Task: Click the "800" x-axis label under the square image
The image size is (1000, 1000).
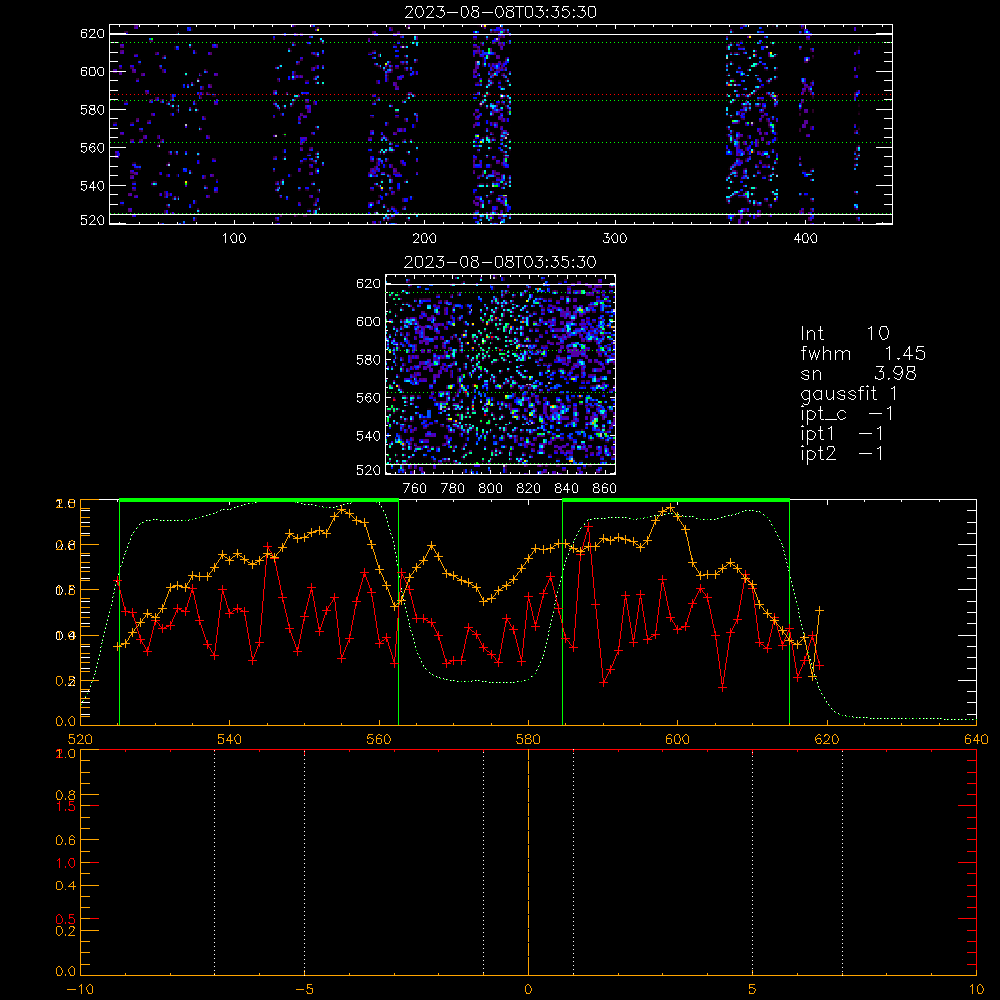Action: pos(490,489)
